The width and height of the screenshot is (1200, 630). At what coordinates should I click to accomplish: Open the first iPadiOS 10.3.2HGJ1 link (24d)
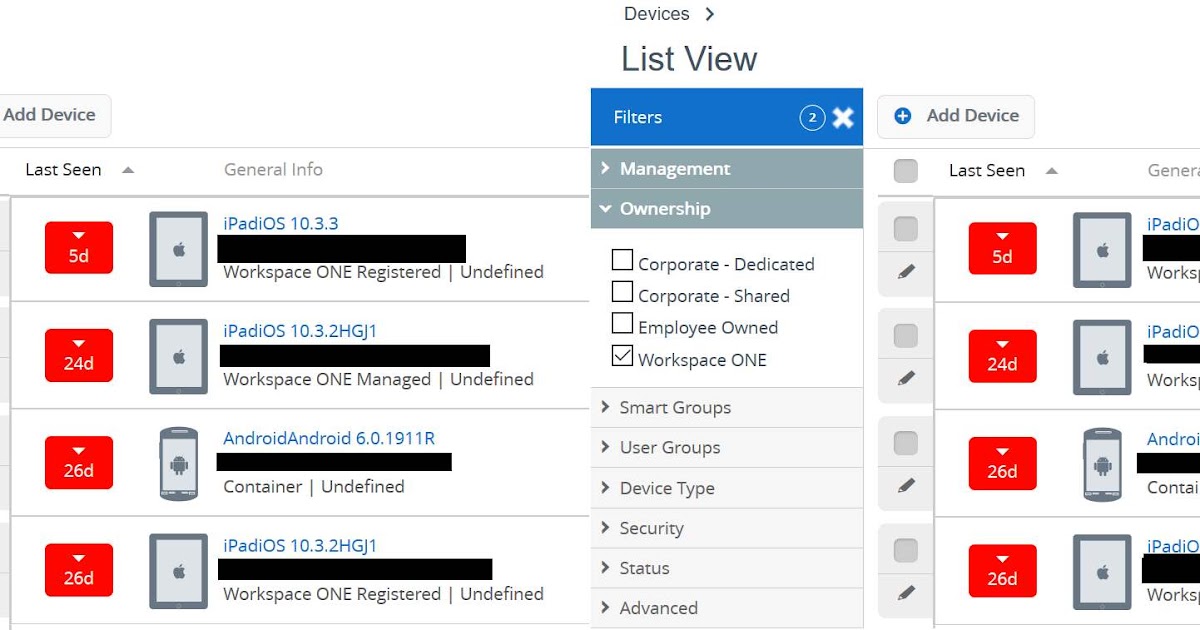[x=300, y=330]
